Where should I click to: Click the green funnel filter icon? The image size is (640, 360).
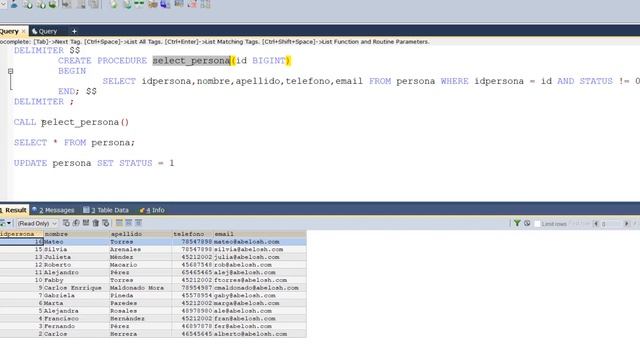pyautogui.click(x=517, y=223)
